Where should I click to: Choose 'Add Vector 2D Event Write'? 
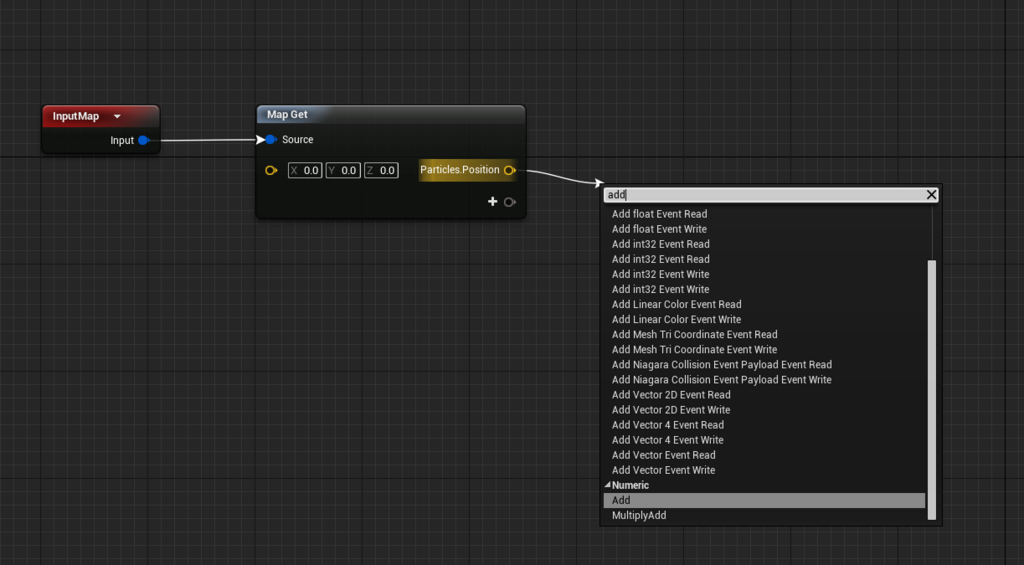pyautogui.click(x=671, y=410)
